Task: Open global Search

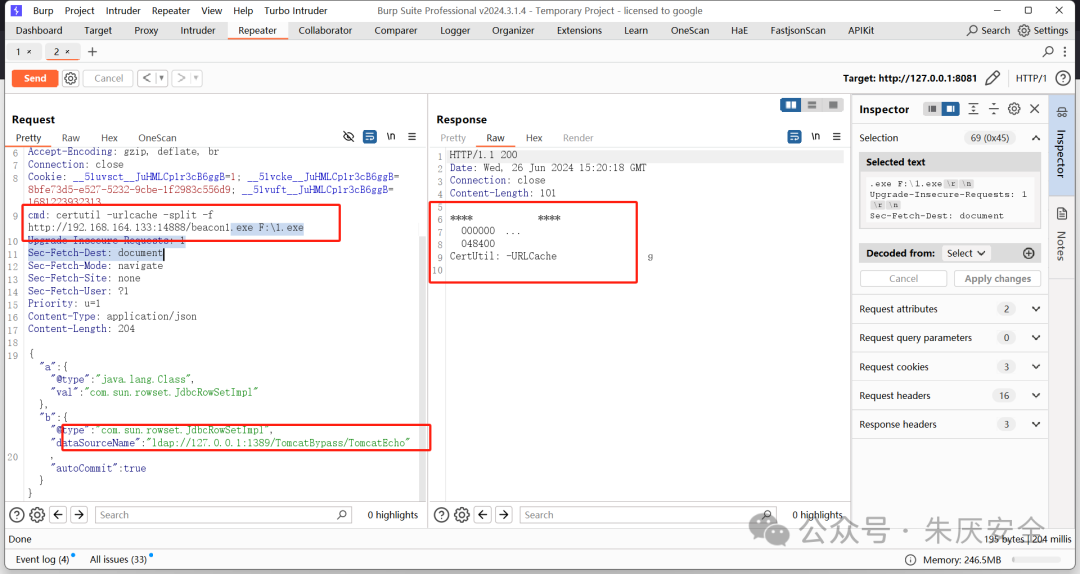Action: [x=988, y=30]
